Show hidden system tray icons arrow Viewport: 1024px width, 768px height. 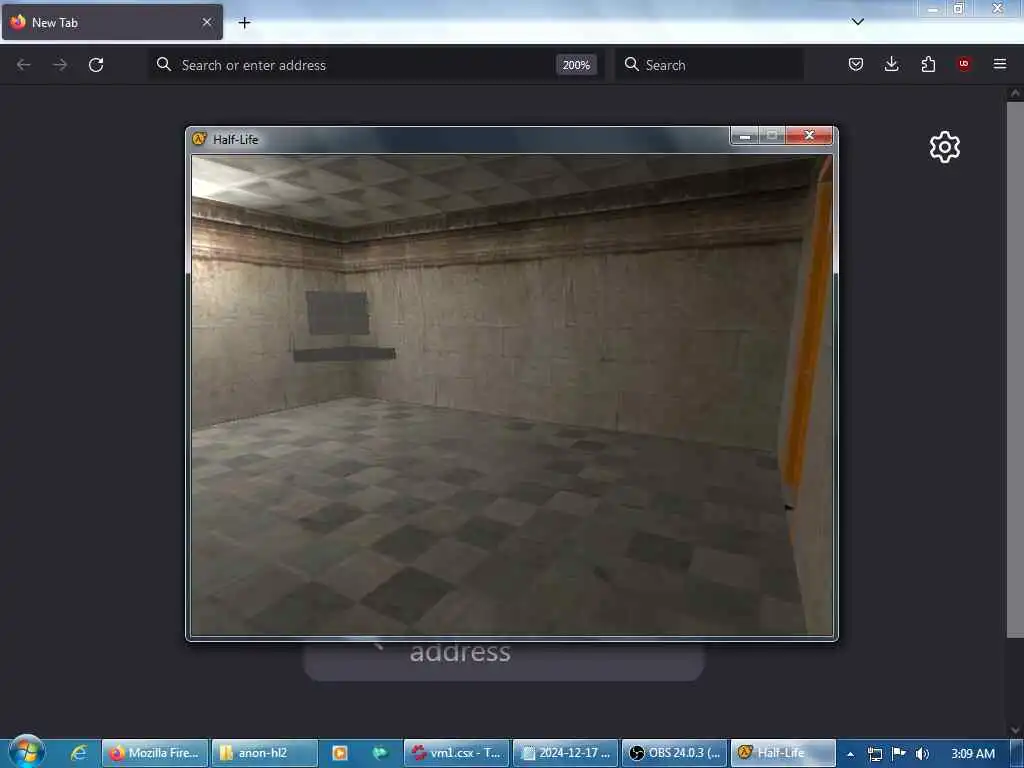850,754
